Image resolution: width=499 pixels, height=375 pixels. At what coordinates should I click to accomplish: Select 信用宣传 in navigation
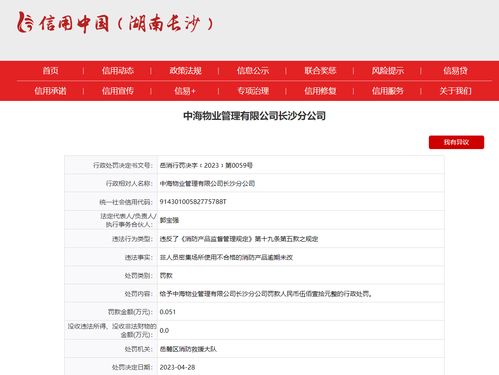point(118,91)
